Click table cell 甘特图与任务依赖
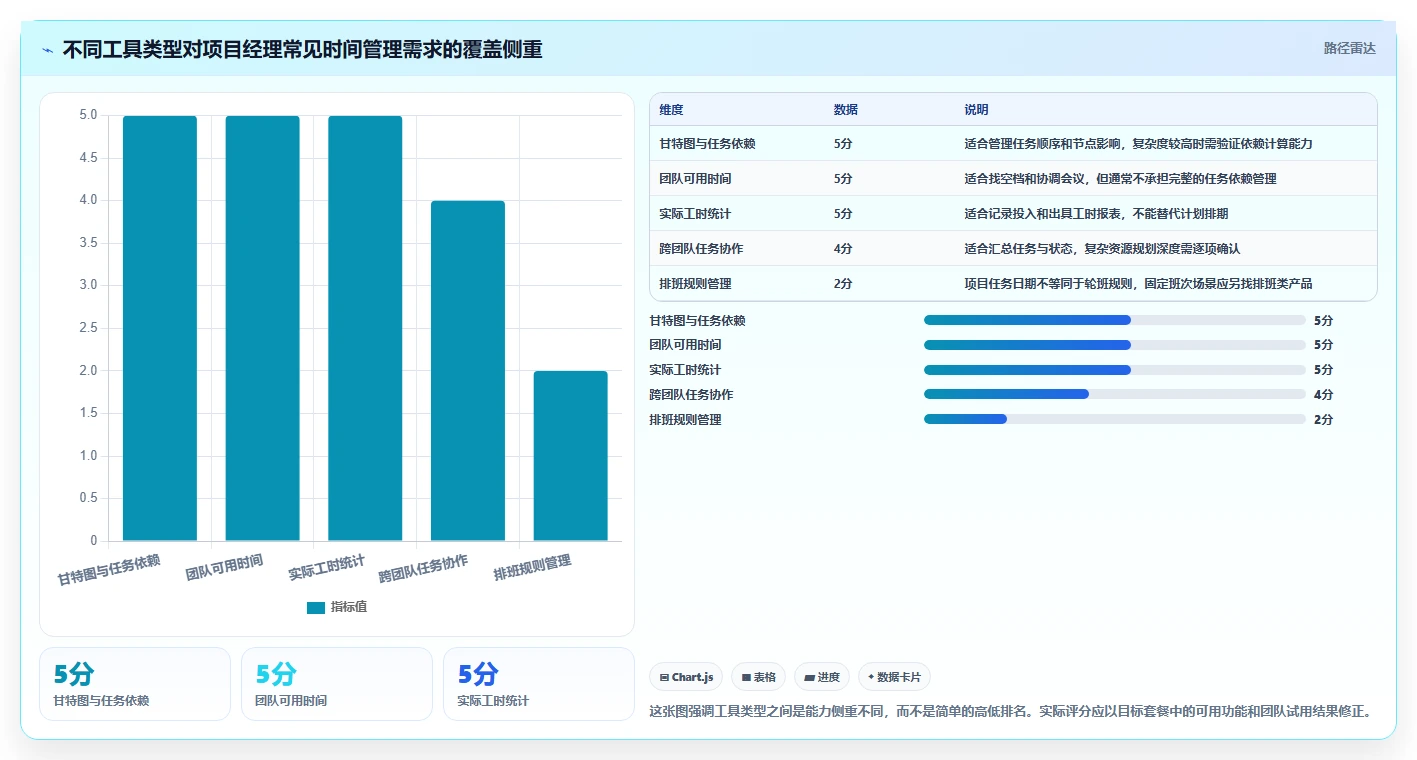Viewport: 1417px width, 760px height. point(707,144)
